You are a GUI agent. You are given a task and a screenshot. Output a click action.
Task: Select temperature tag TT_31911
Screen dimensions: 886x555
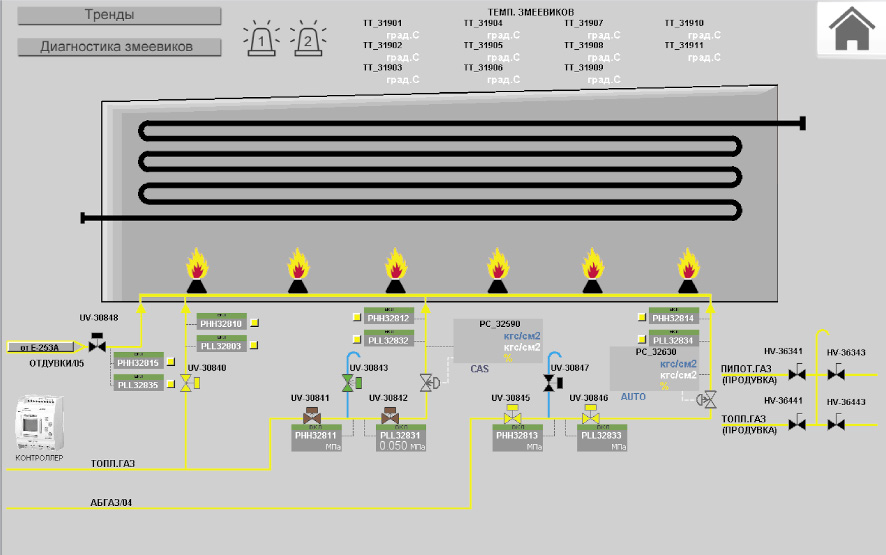[x=684, y=45]
